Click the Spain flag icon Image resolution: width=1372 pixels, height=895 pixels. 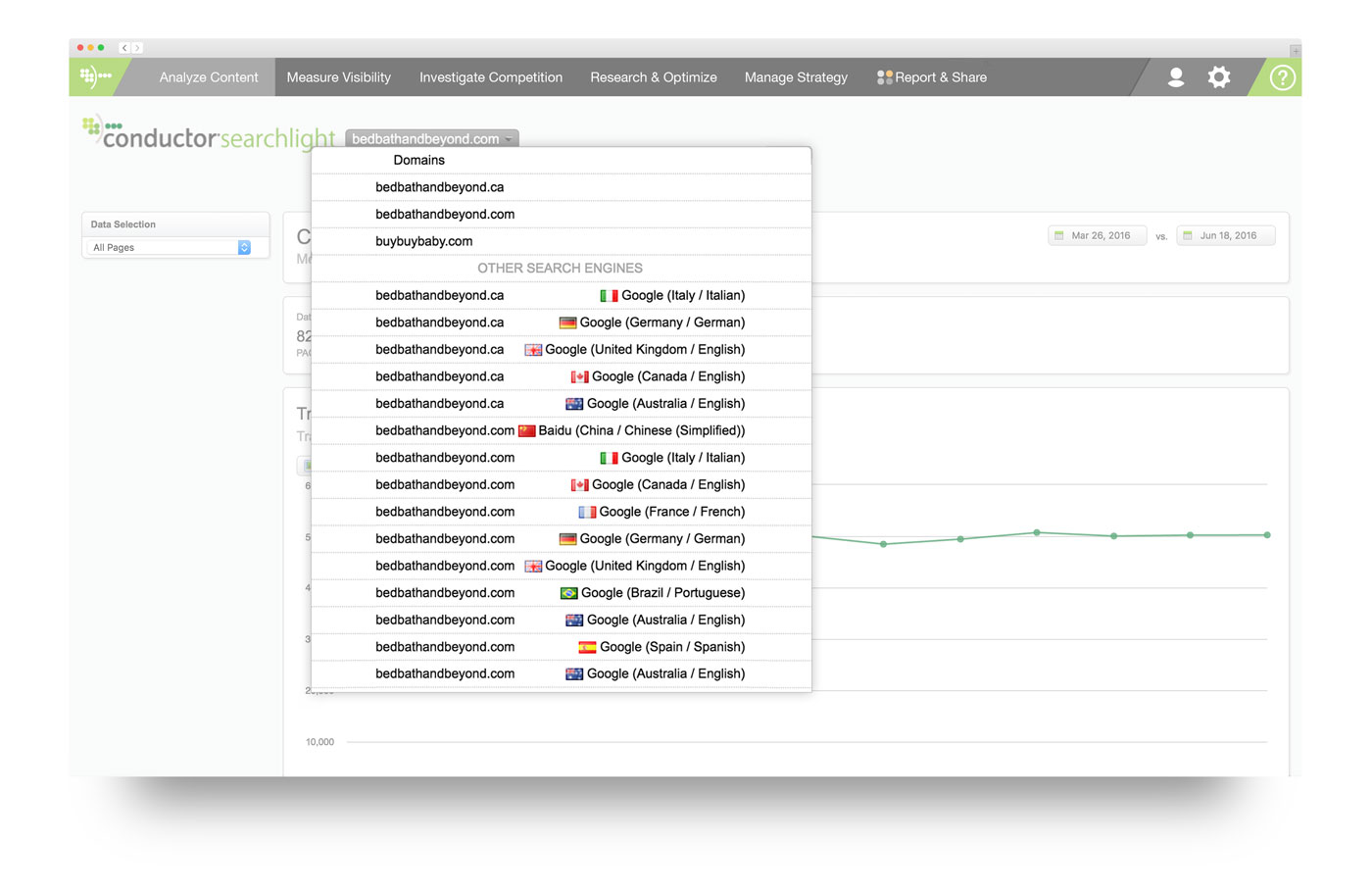point(587,647)
